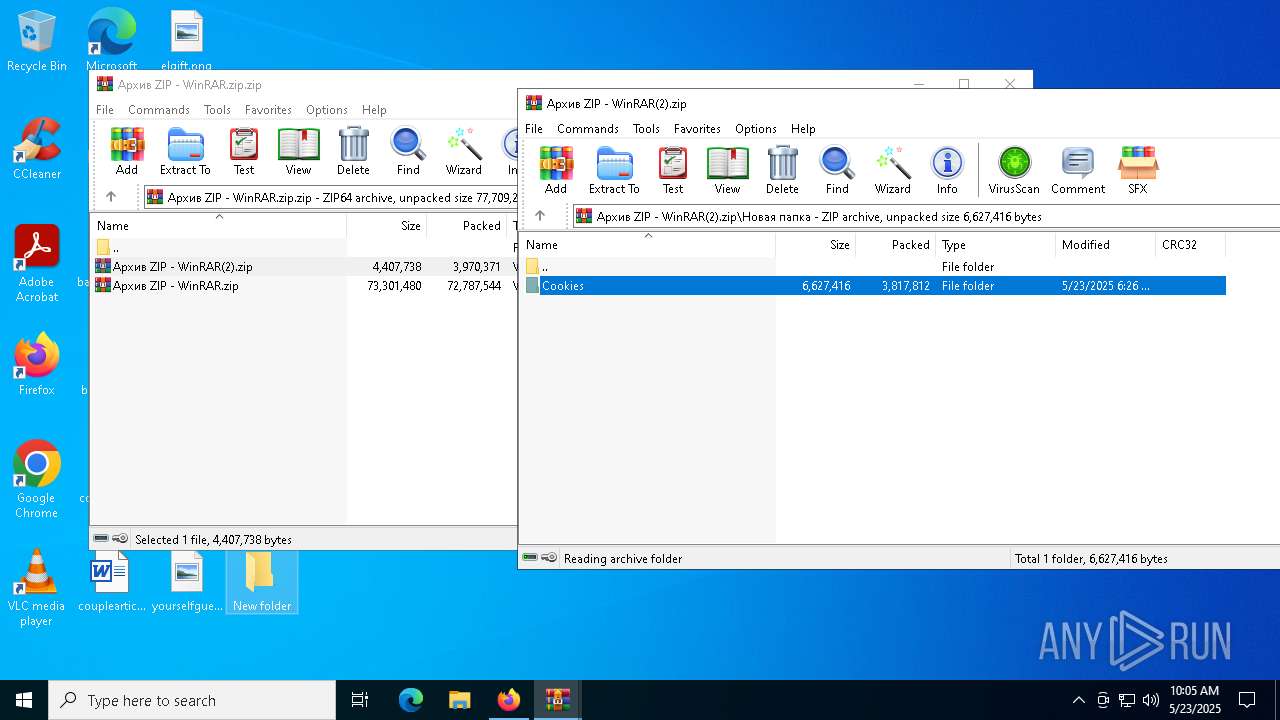The height and width of the screenshot is (720, 1280).
Task: Select the New folder desktop icon
Action: 262,581
